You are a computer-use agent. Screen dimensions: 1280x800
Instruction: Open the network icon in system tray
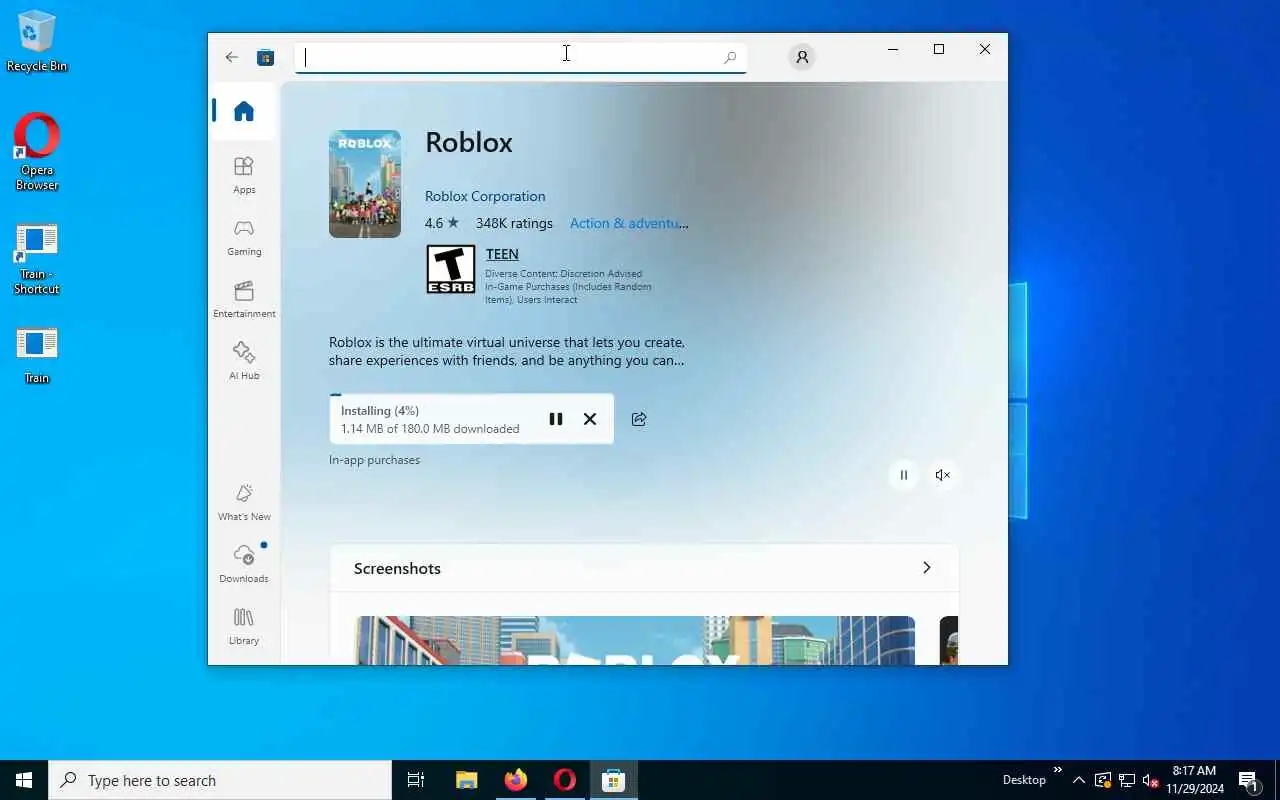click(x=1127, y=780)
